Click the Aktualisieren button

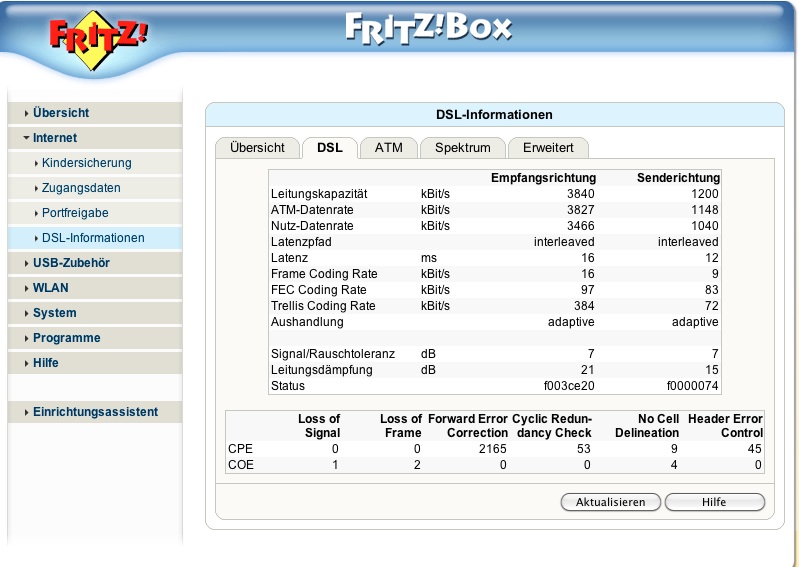pos(610,502)
